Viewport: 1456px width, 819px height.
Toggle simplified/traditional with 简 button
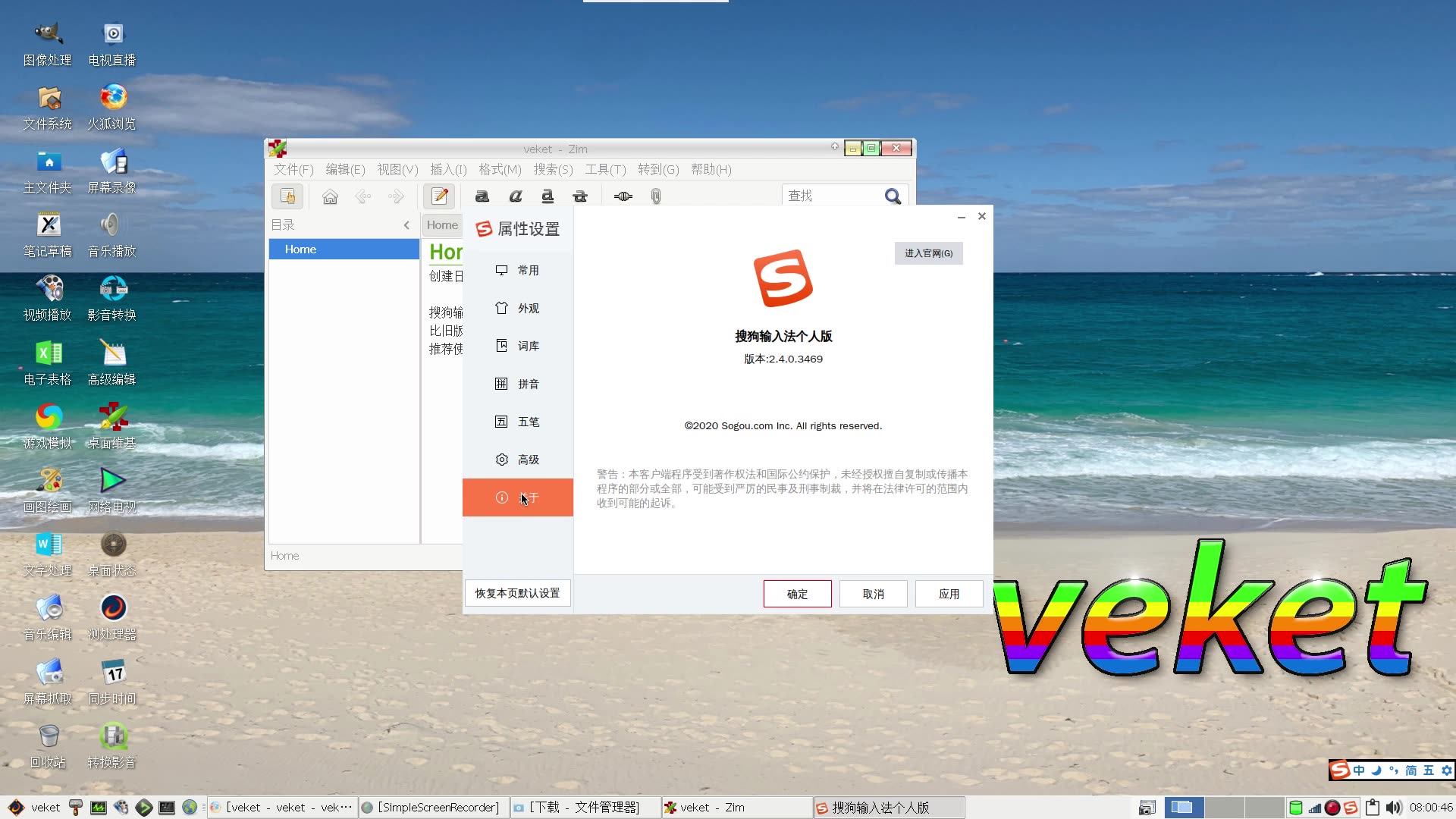point(1411,770)
